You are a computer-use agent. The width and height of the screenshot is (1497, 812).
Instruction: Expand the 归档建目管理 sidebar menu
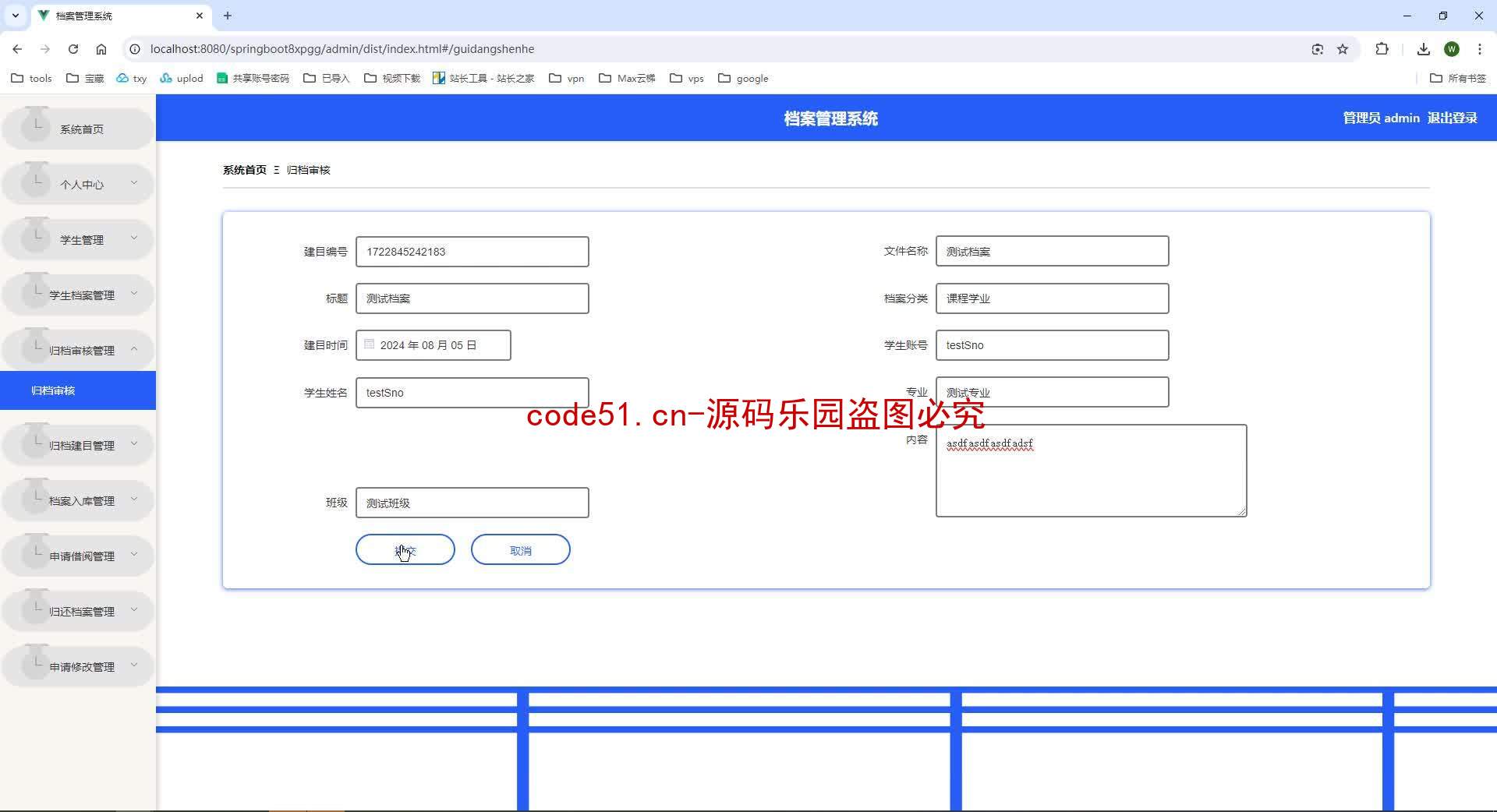78,446
